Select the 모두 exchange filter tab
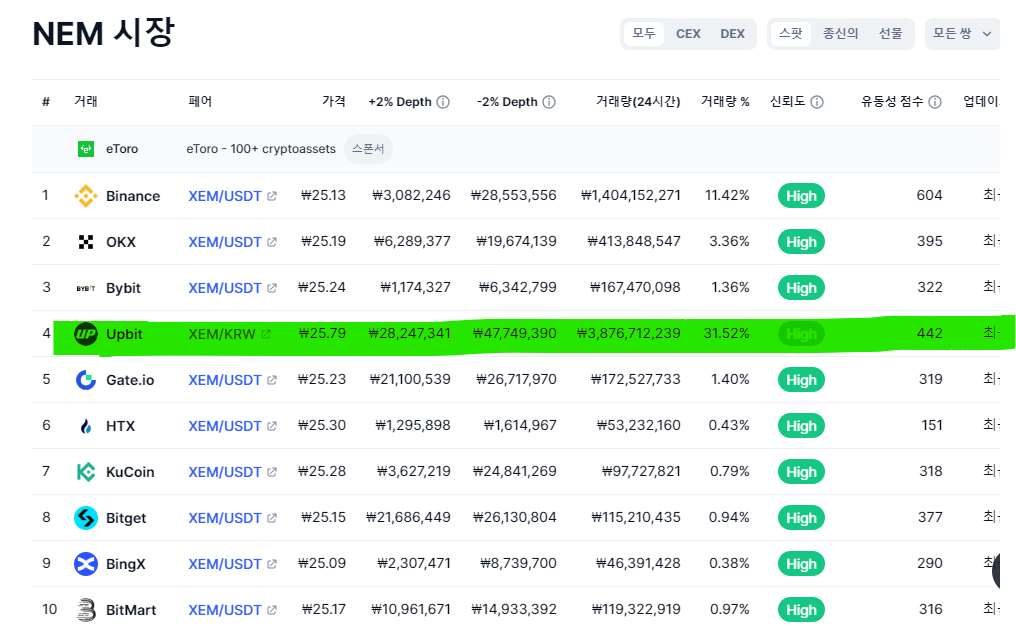Image resolution: width=1016 pixels, height=632 pixels. 643,34
